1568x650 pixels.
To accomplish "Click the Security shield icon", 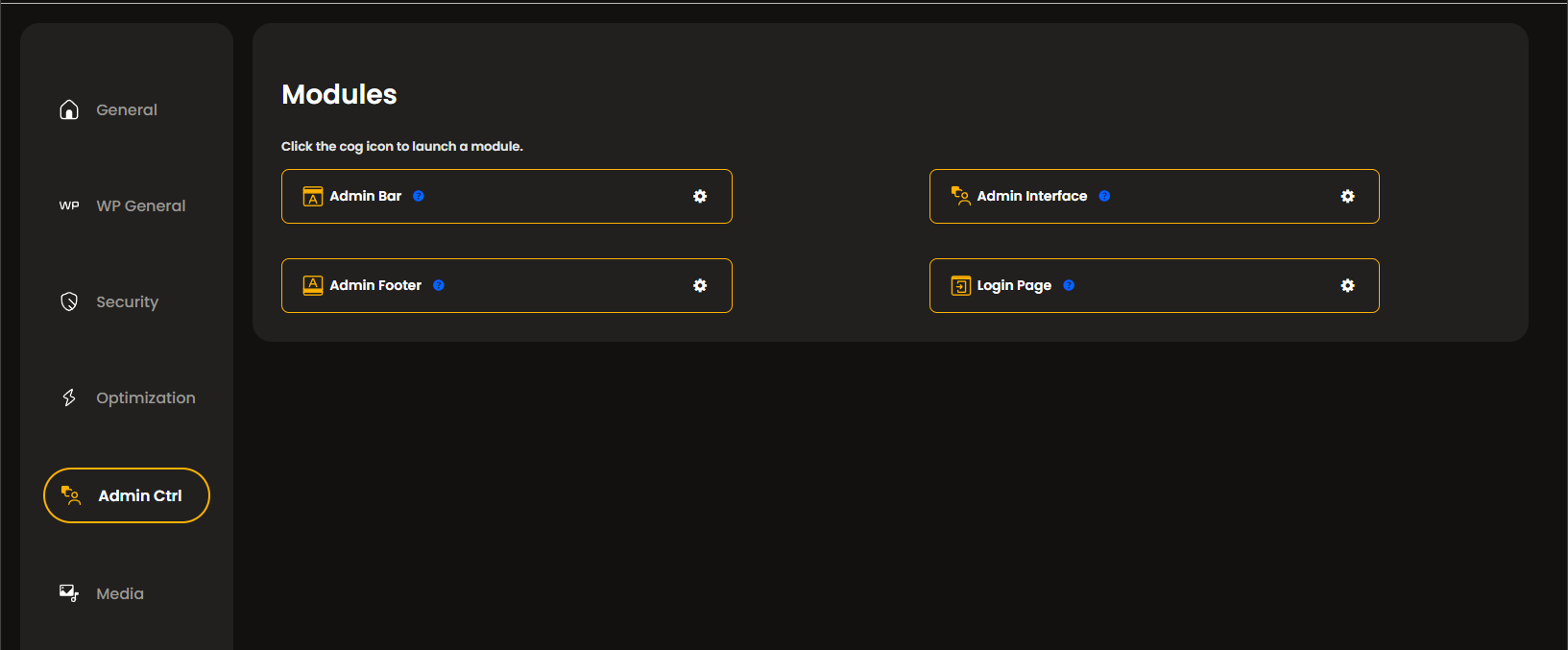I will click(x=69, y=301).
